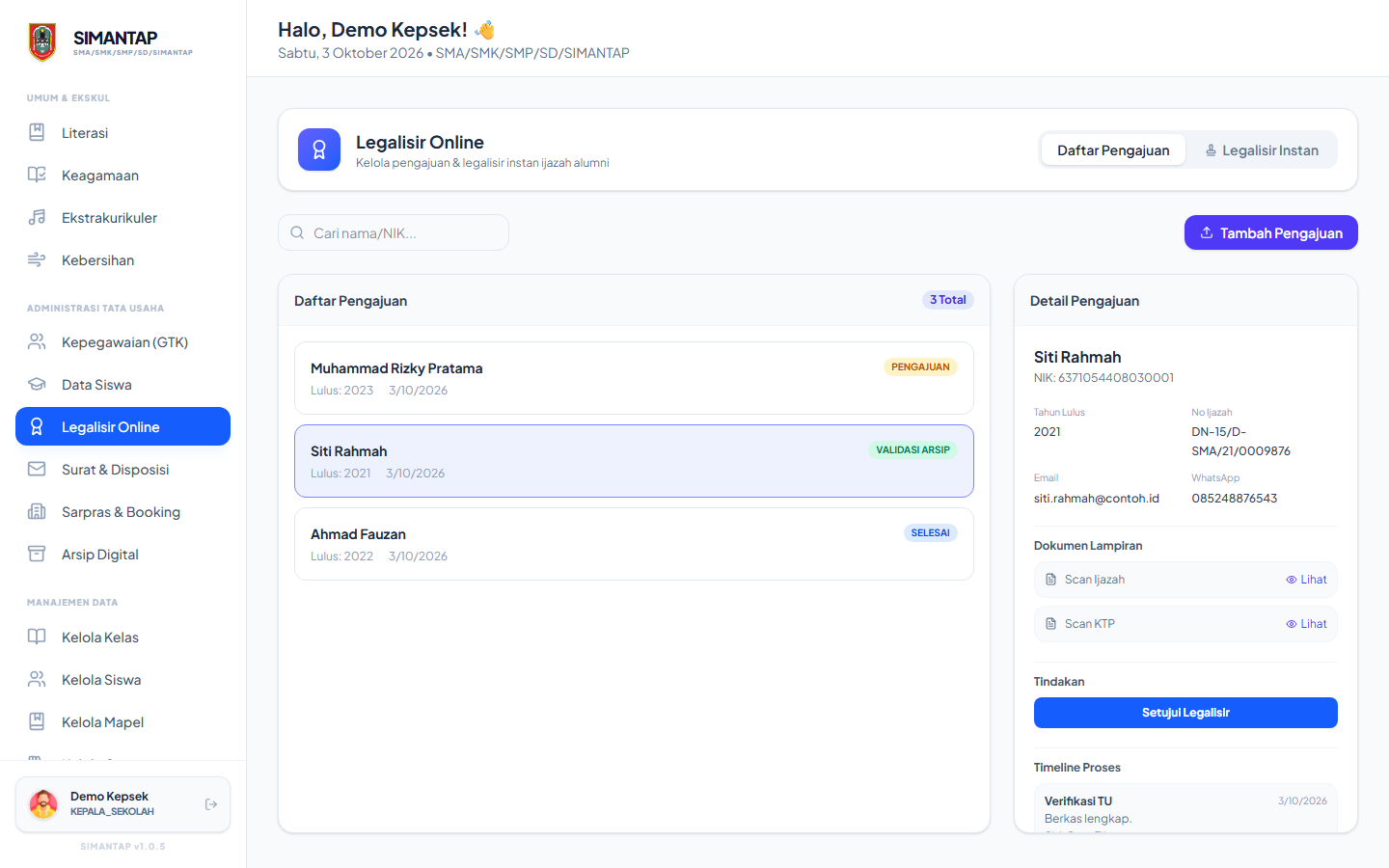Click the Surat & Disposisi envelope icon

[x=37, y=470]
